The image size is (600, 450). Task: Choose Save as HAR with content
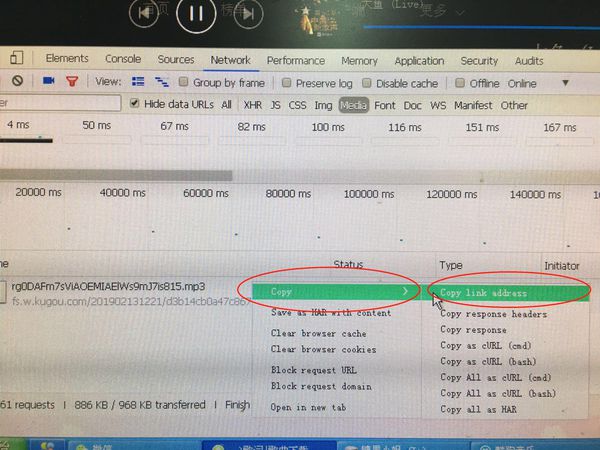click(x=331, y=313)
